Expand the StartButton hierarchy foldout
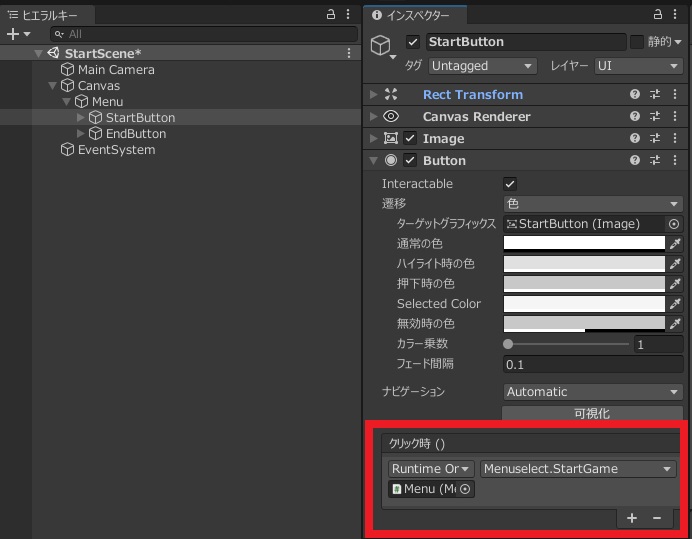Image resolution: width=692 pixels, height=539 pixels. 80,117
